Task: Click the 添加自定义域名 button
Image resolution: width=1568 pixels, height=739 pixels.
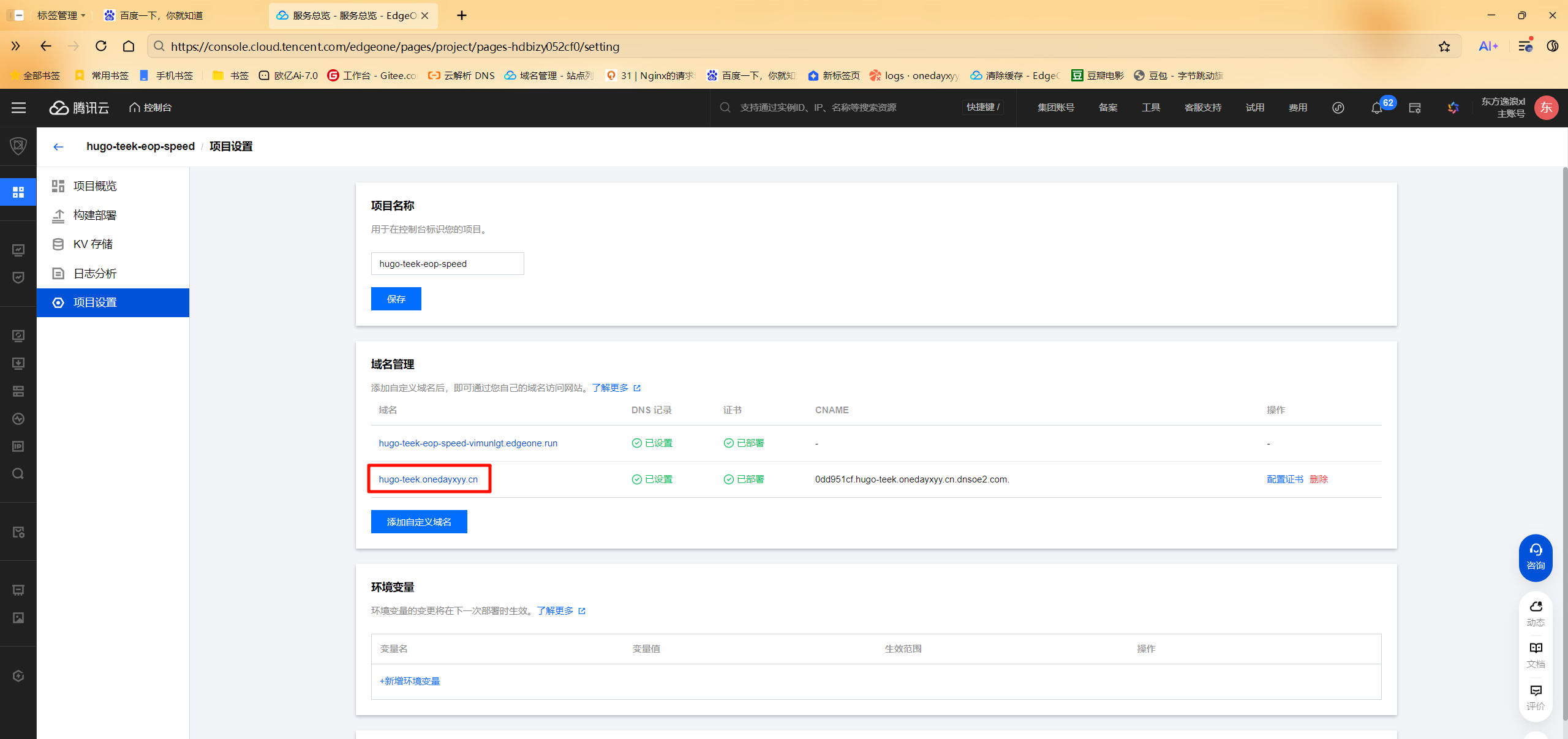Action: click(419, 522)
